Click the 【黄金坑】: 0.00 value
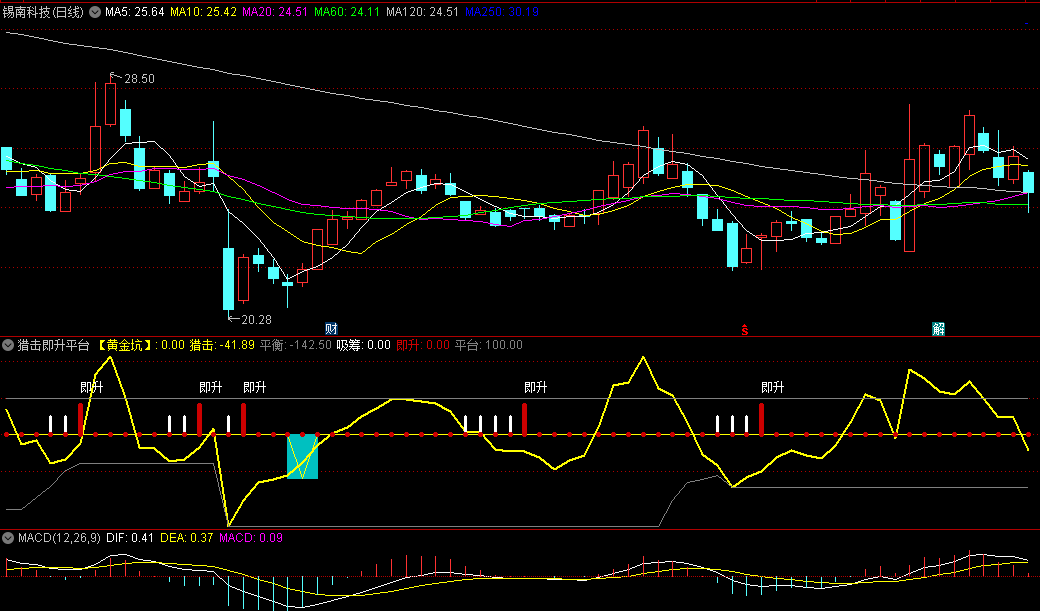 click(x=140, y=345)
